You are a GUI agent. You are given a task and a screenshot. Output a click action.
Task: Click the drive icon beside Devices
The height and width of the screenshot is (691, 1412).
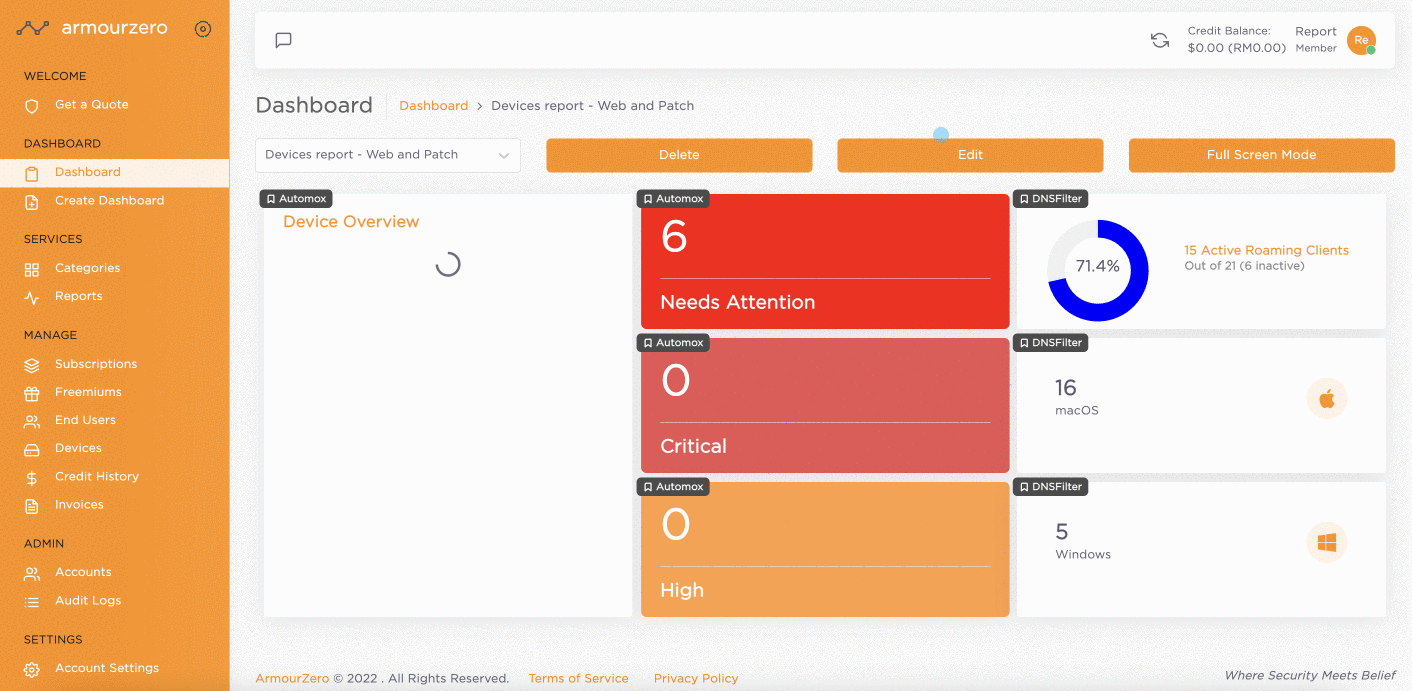coord(32,449)
